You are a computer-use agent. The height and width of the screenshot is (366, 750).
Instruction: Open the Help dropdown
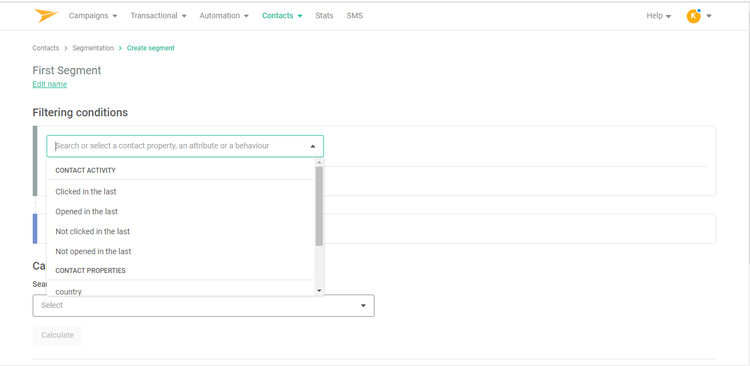[659, 16]
